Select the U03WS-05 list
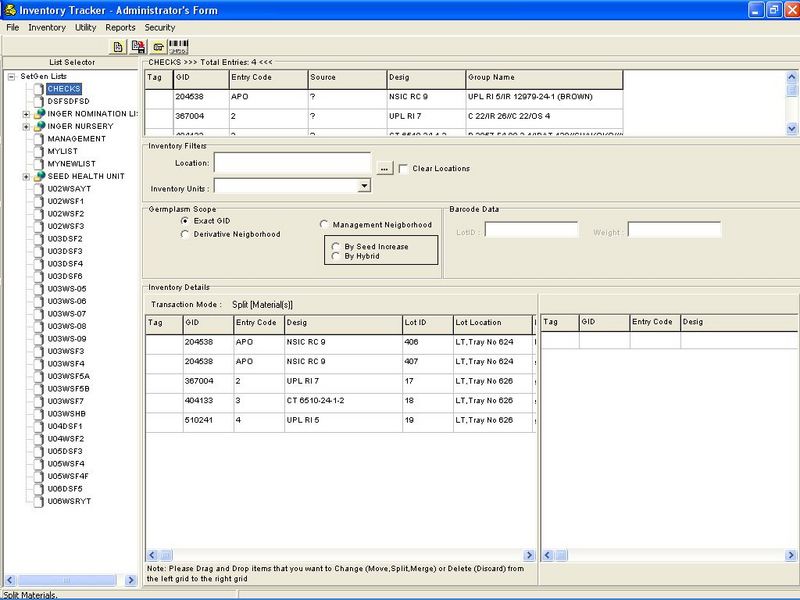 click(67, 289)
